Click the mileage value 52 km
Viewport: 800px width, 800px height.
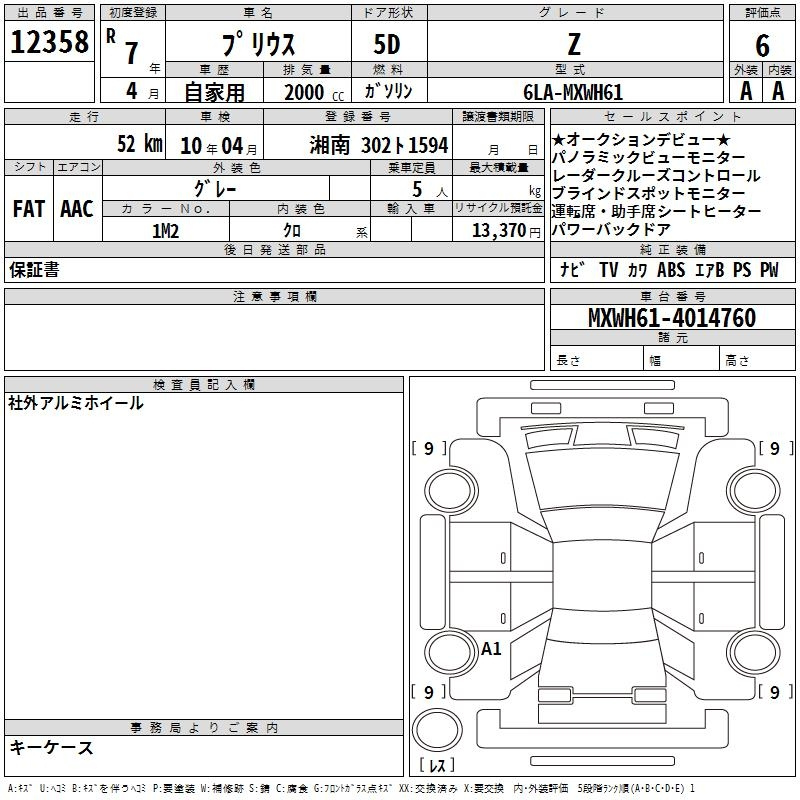pos(139,144)
